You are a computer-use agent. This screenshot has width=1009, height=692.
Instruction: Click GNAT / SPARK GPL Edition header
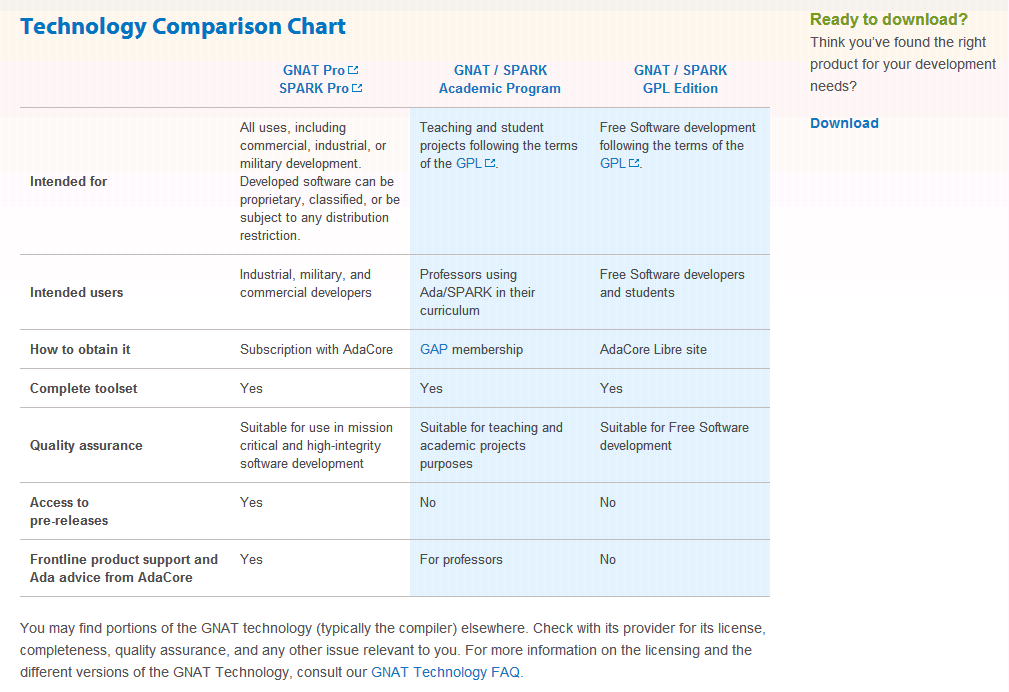(x=680, y=79)
